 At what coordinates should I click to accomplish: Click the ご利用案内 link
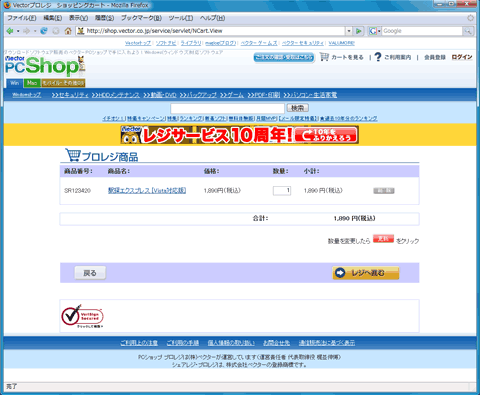[397, 57]
